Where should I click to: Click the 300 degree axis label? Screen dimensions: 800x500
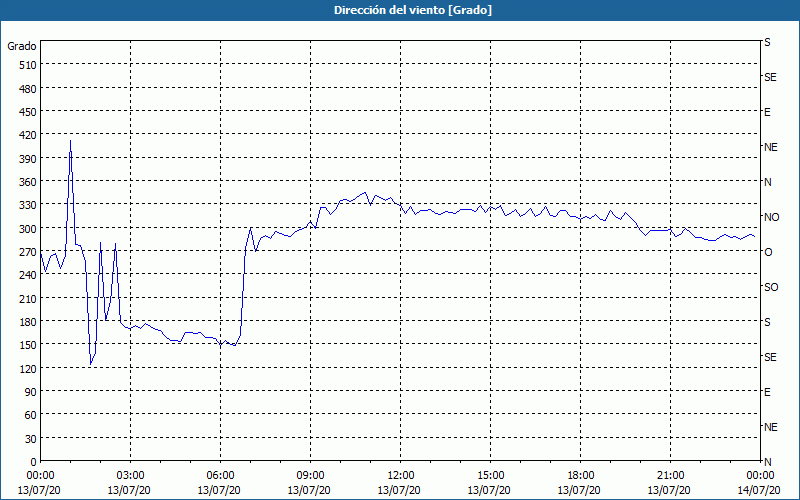pyautogui.click(x=29, y=229)
